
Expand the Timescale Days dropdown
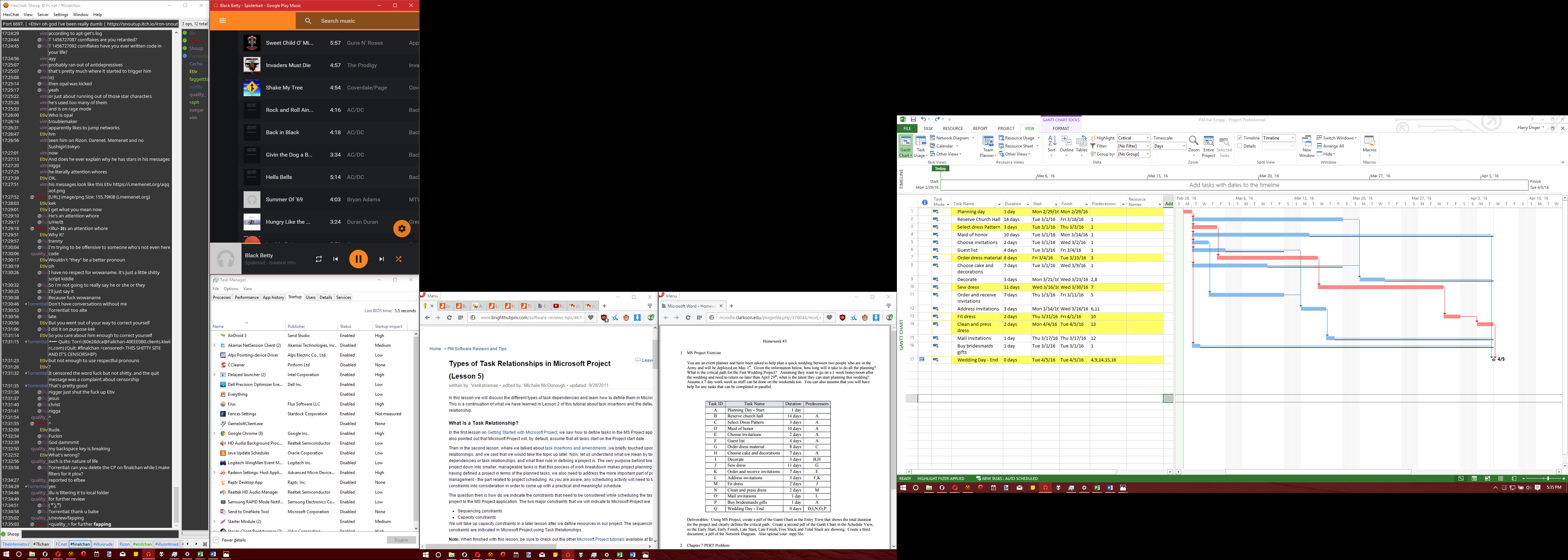click(x=1183, y=146)
